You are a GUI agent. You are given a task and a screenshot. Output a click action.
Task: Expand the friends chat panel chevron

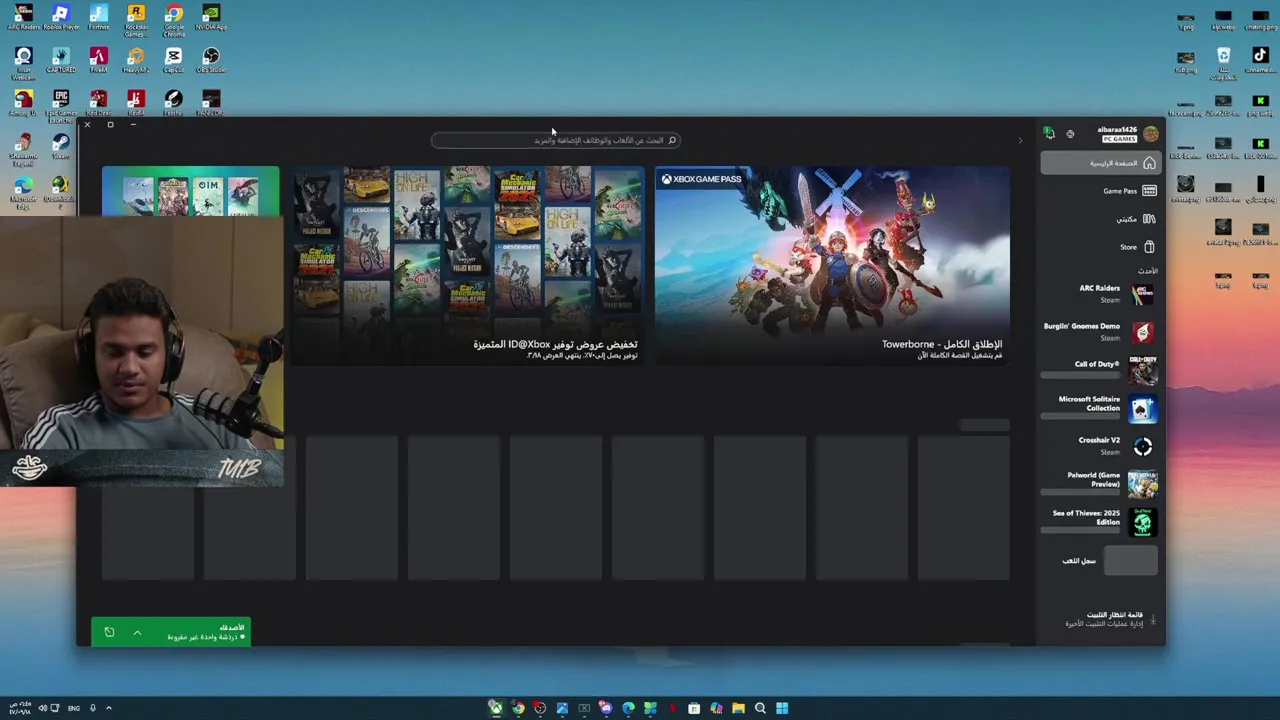point(137,632)
